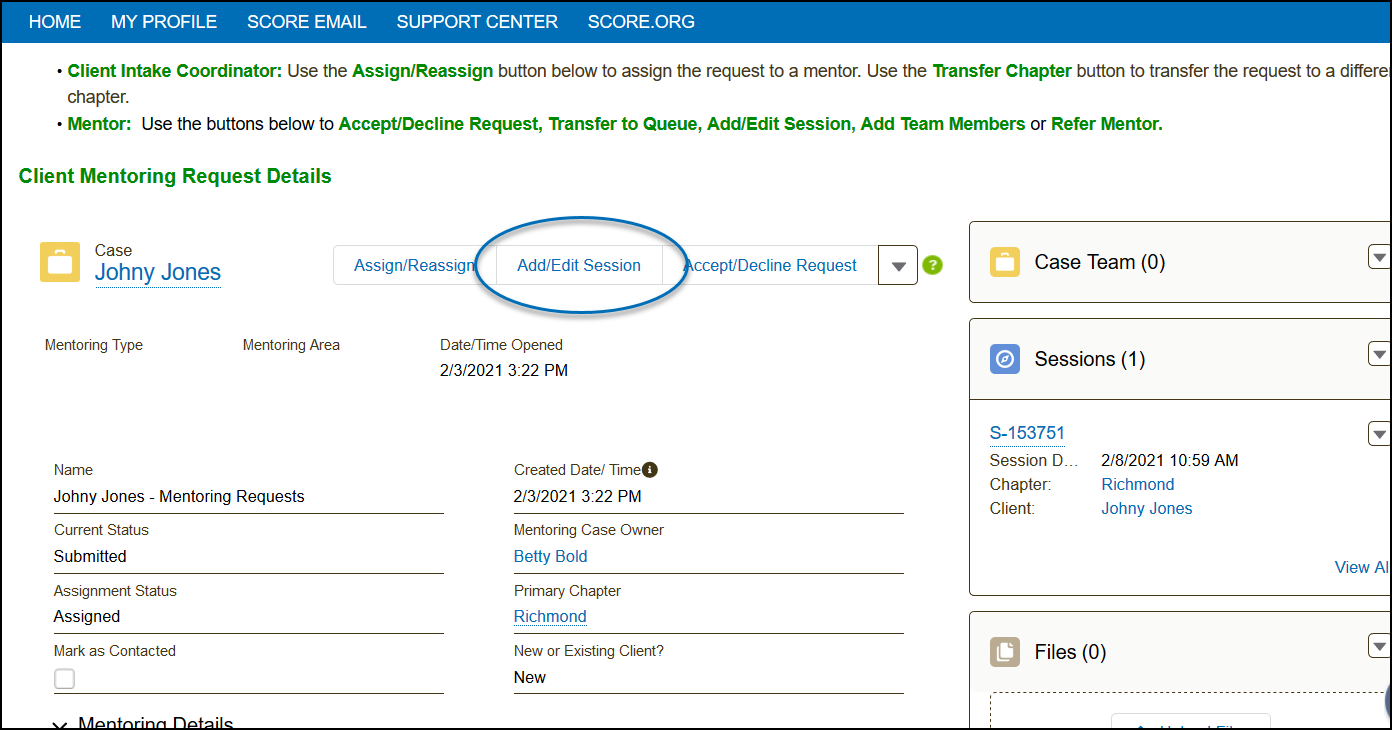Image resolution: width=1392 pixels, height=730 pixels.
Task: Open the SUPPORT CENTER menu item
Action: click(x=477, y=22)
